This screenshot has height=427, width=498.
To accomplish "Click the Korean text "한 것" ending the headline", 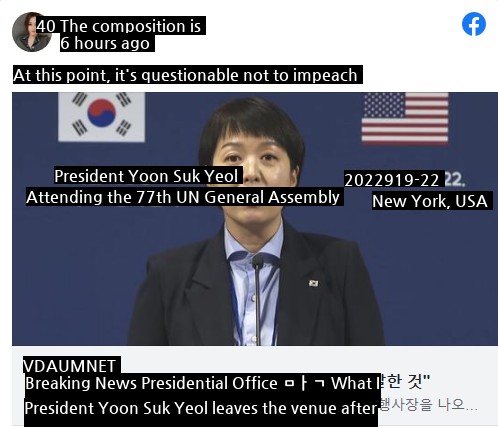I will coord(406,382).
